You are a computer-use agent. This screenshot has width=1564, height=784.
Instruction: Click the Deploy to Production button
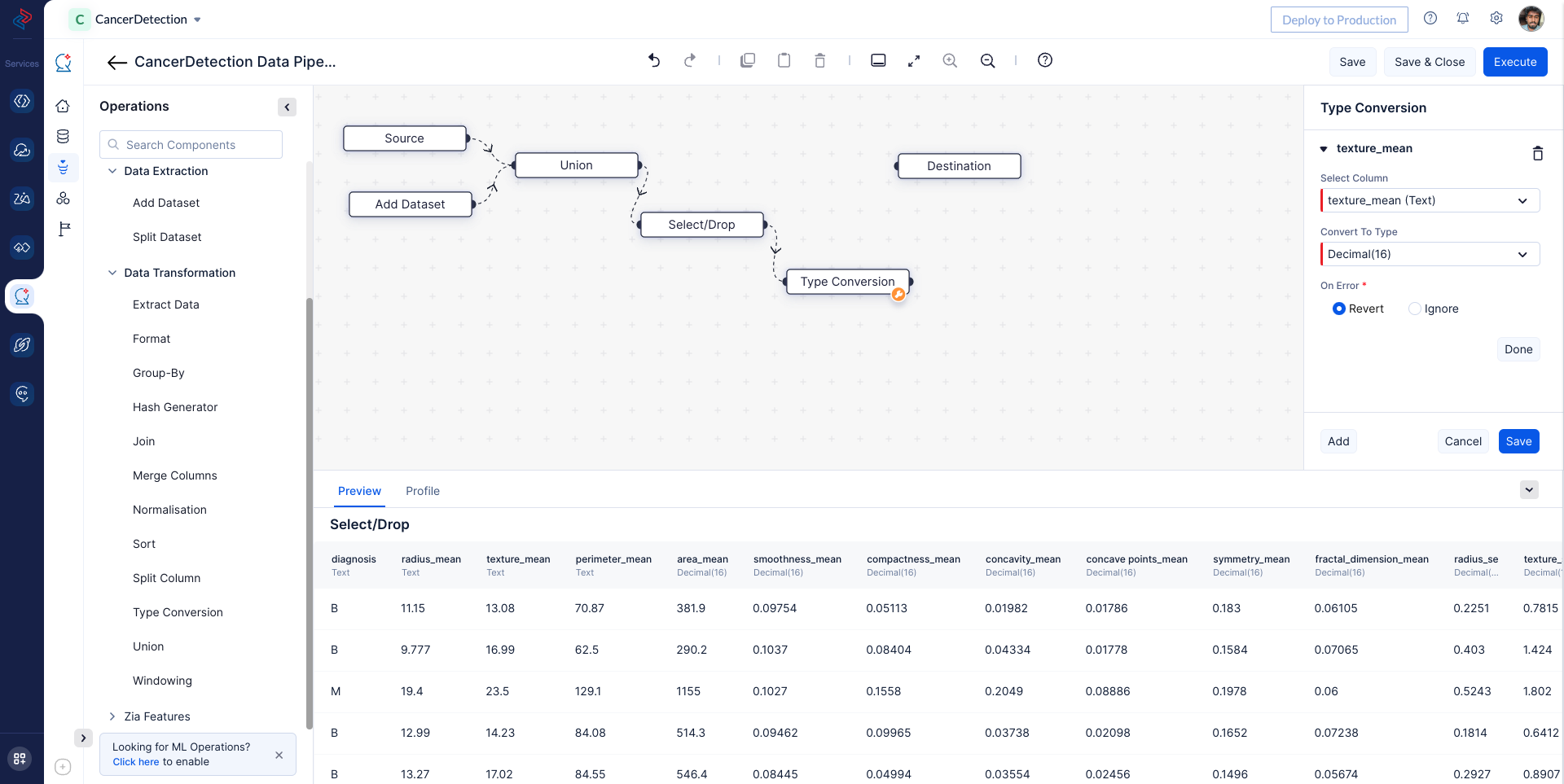[x=1338, y=20]
